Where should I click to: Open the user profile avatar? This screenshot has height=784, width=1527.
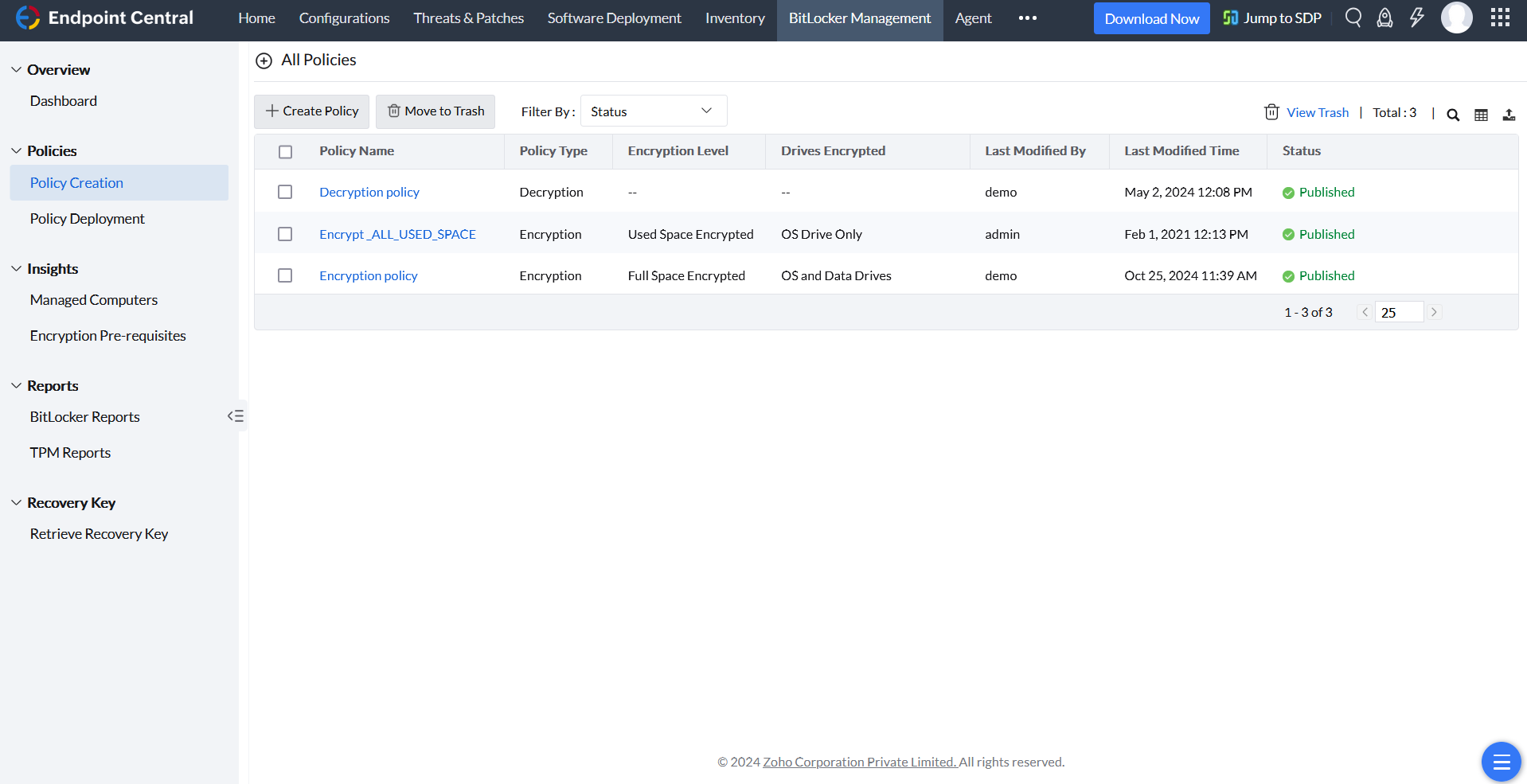pyautogui.click(x=1456, y=18)
